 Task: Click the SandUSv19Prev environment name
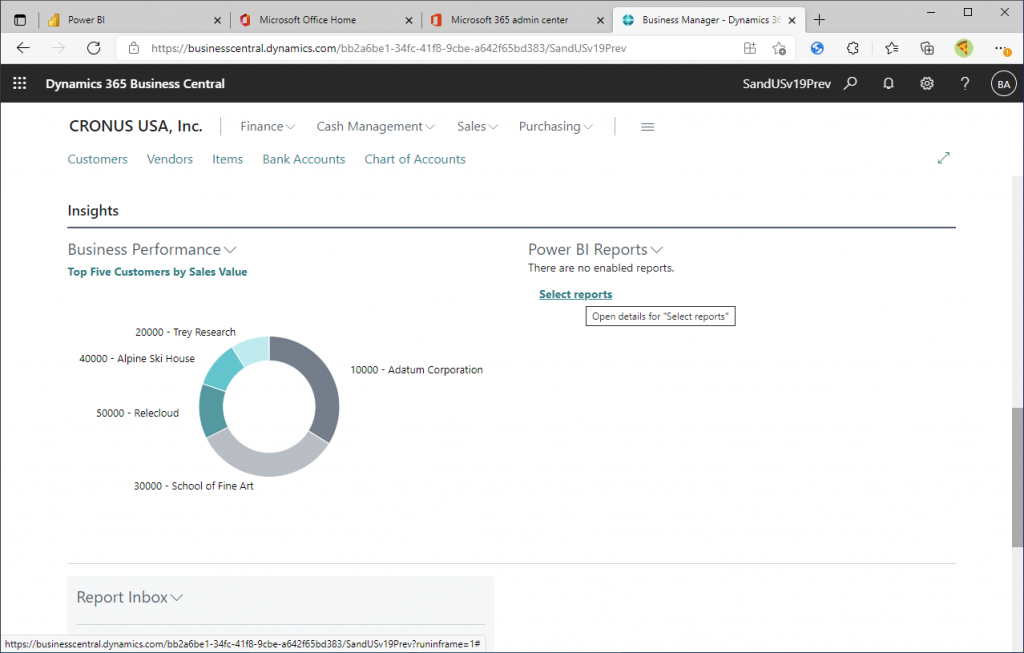tap(786, 84)
